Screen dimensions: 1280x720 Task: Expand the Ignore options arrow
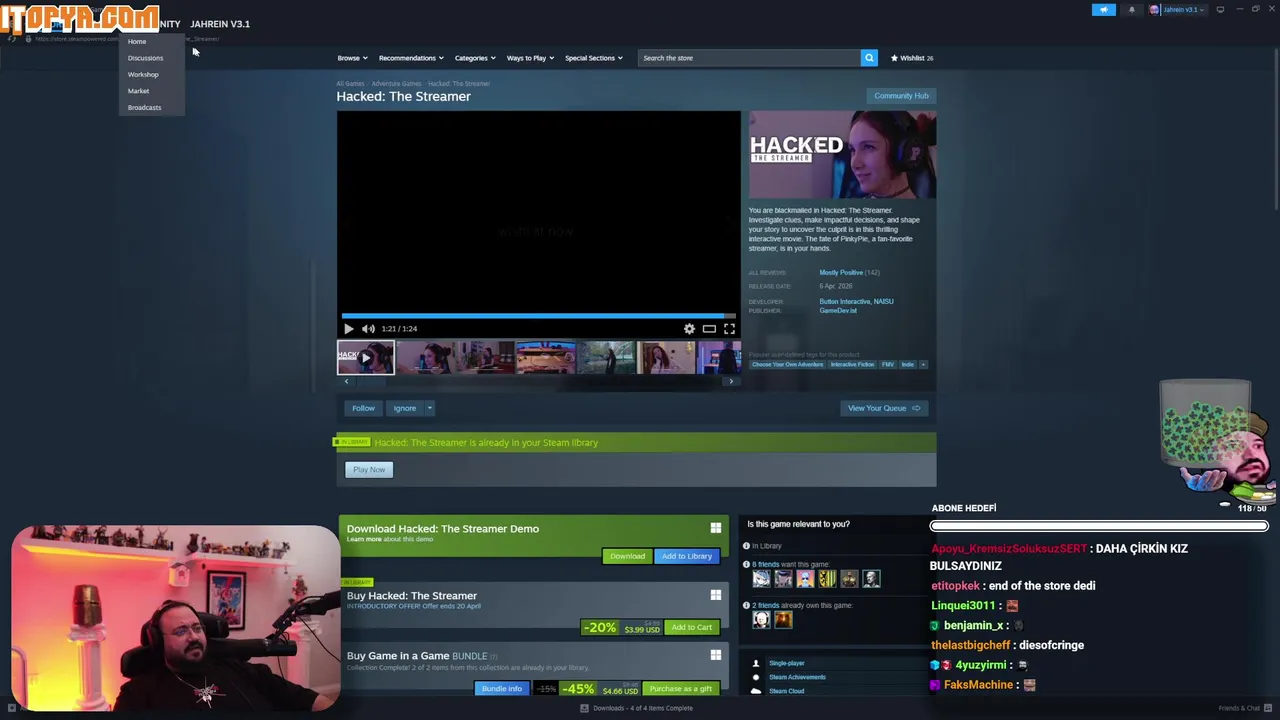(429, 408)
